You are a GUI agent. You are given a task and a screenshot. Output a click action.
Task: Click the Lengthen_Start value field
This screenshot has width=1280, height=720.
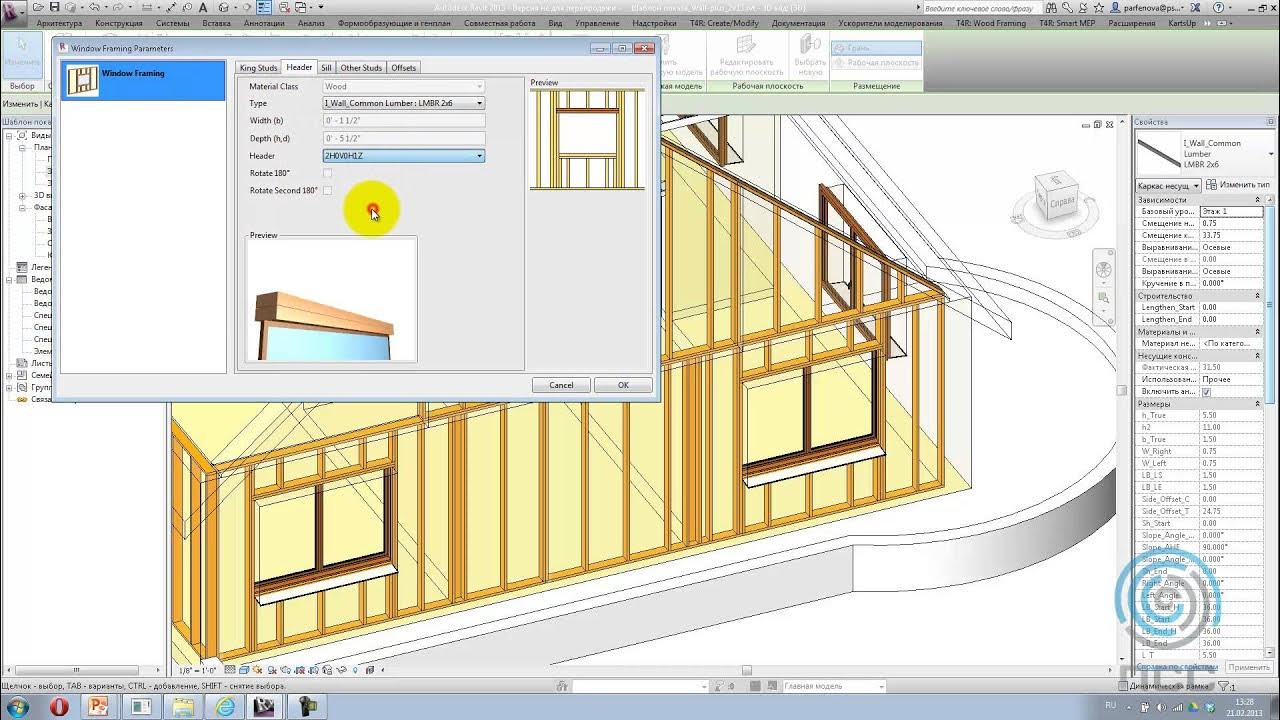coord(1231,308)
